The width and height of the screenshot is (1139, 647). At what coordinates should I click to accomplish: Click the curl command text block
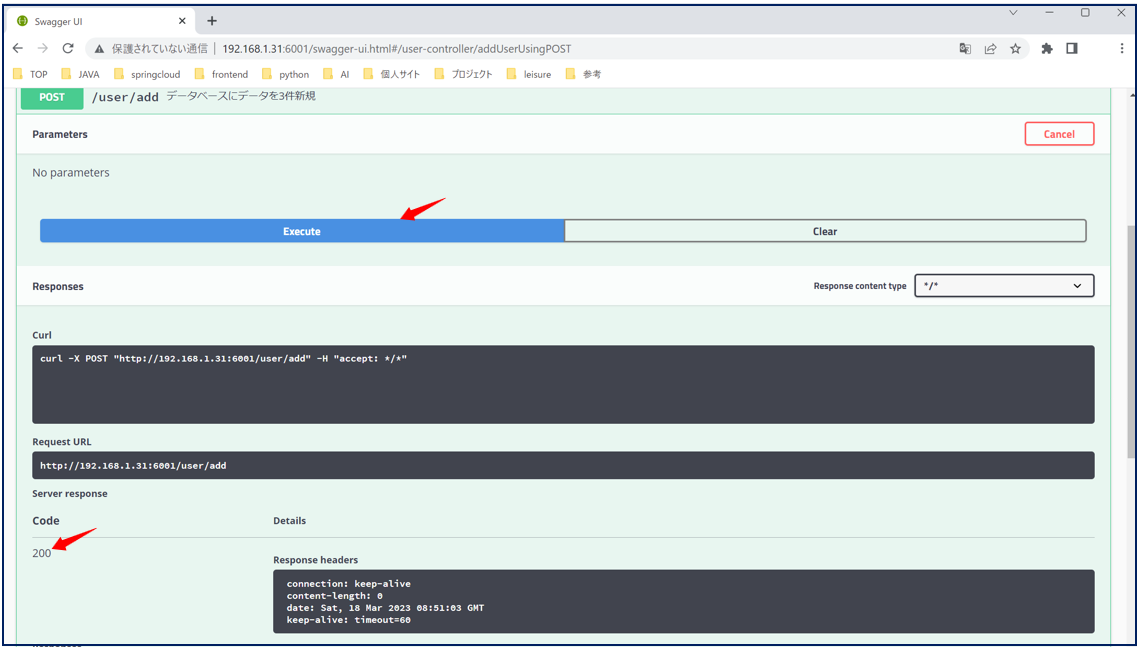tap(563, 384)
